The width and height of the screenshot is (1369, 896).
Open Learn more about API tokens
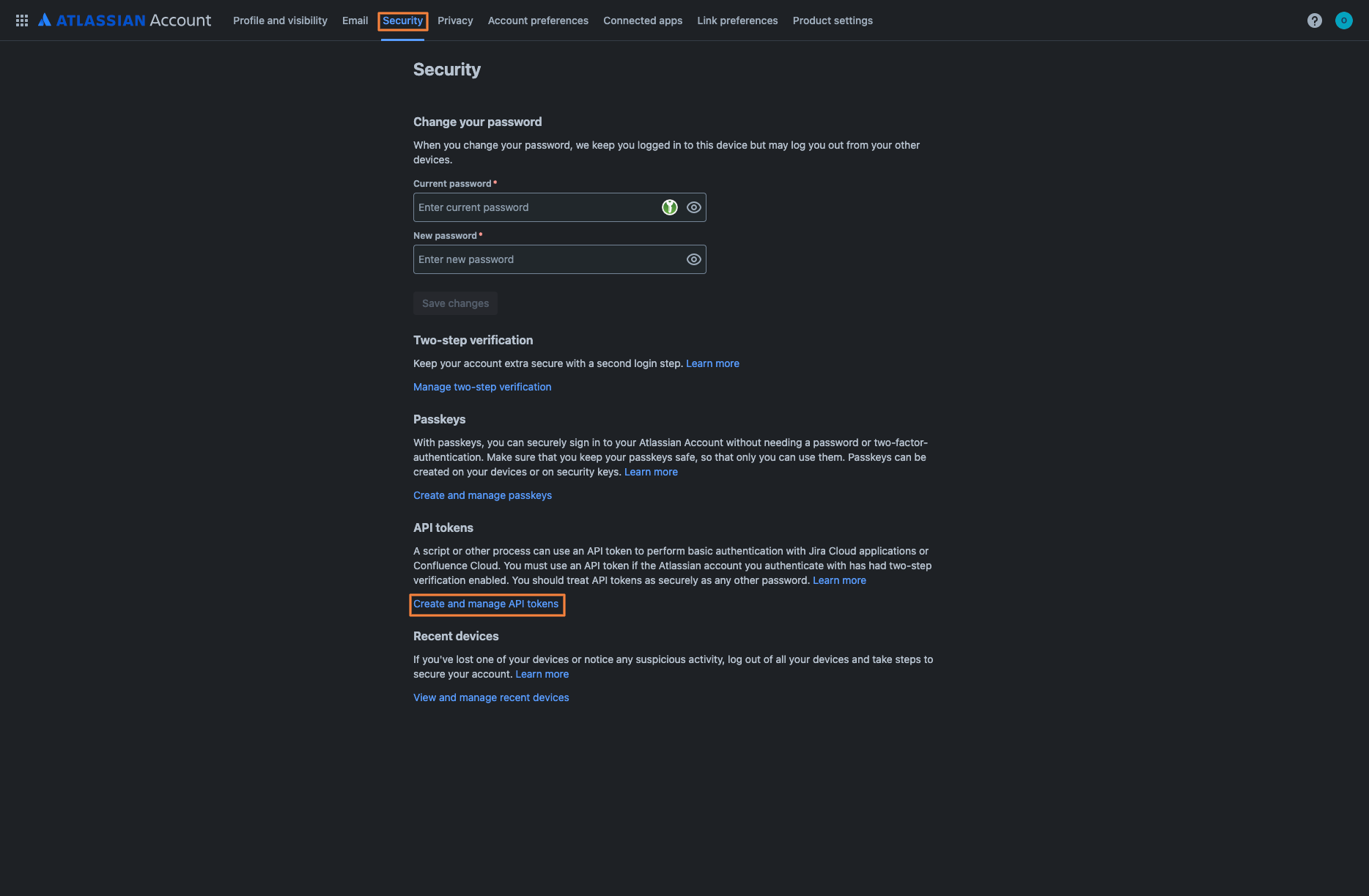point(839,580)
